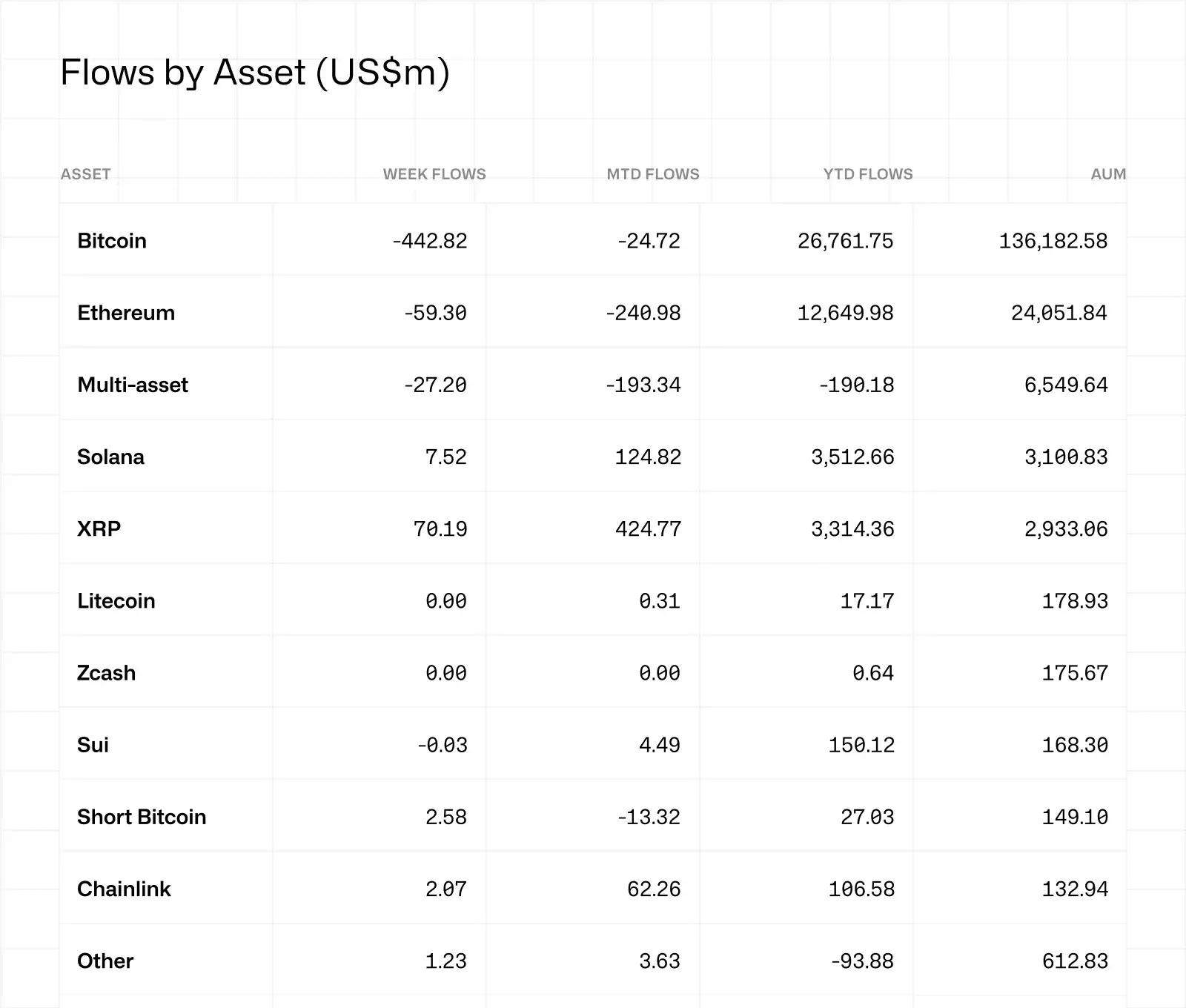
Task: Click the Other row label
Action: (x=105, y=961)
